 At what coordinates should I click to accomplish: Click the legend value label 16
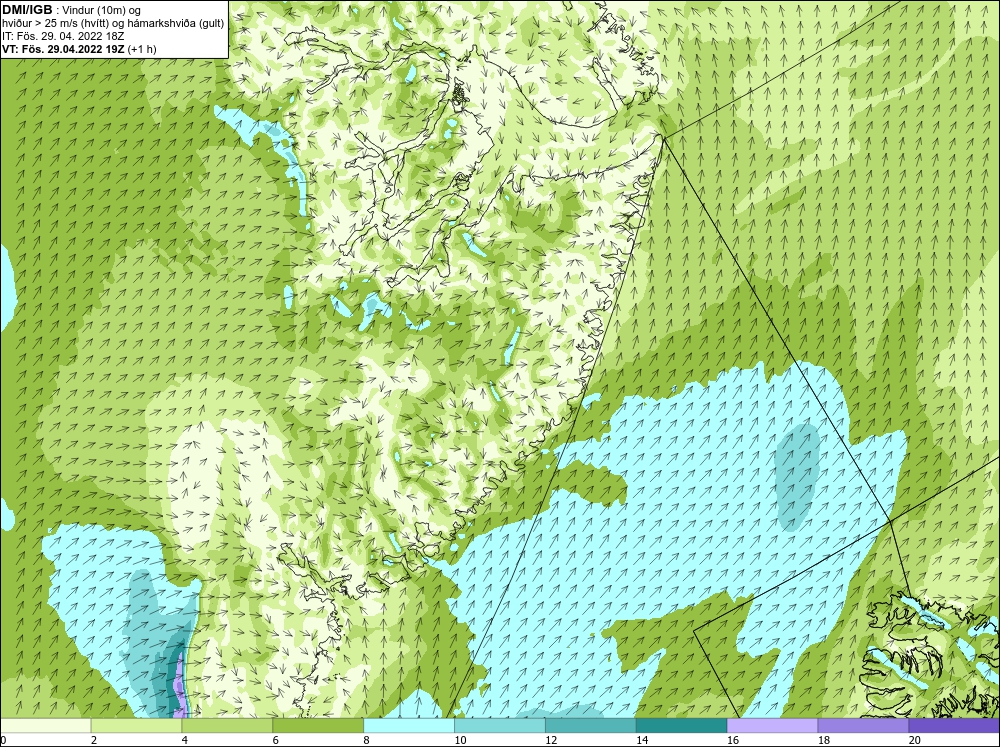click(733, 740)
